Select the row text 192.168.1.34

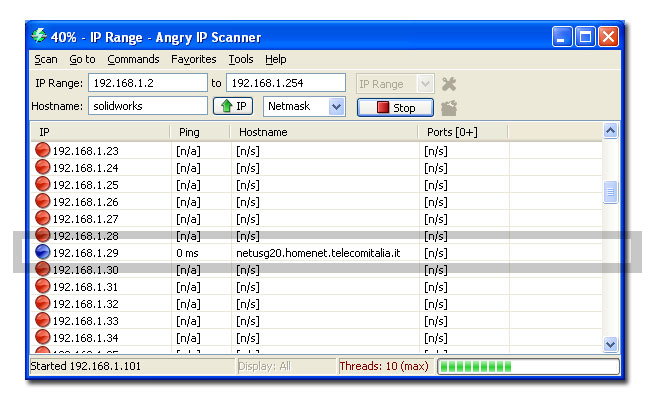tap(85, 338)
